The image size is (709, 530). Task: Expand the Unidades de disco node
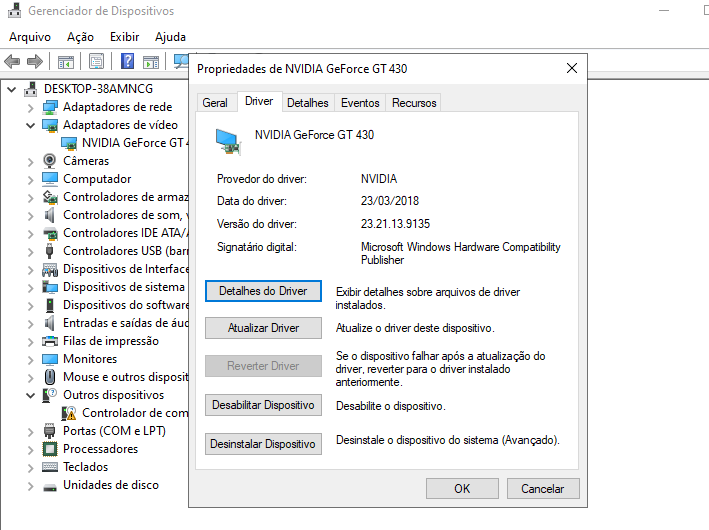30,486
